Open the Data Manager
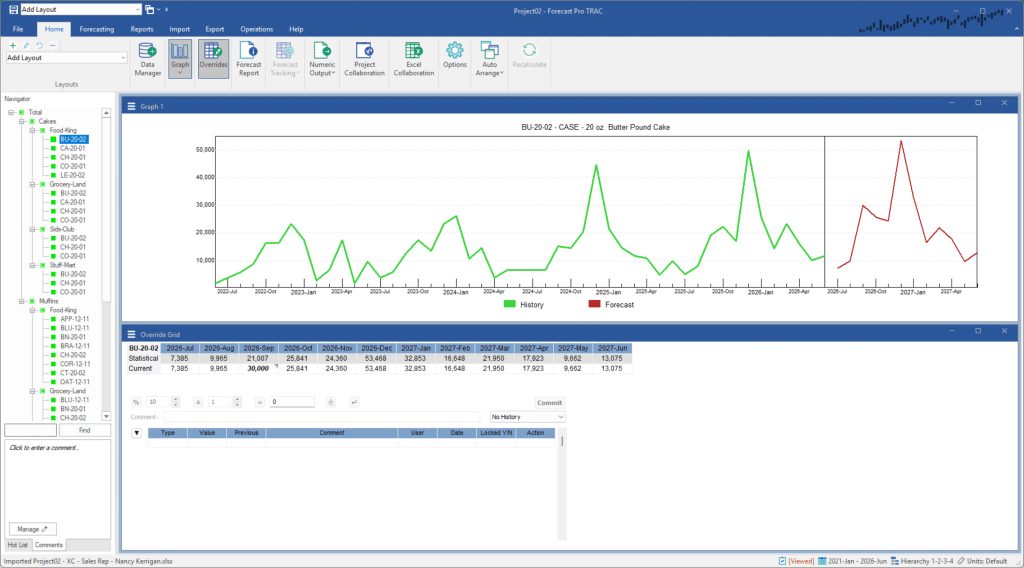 pos(148,58)
